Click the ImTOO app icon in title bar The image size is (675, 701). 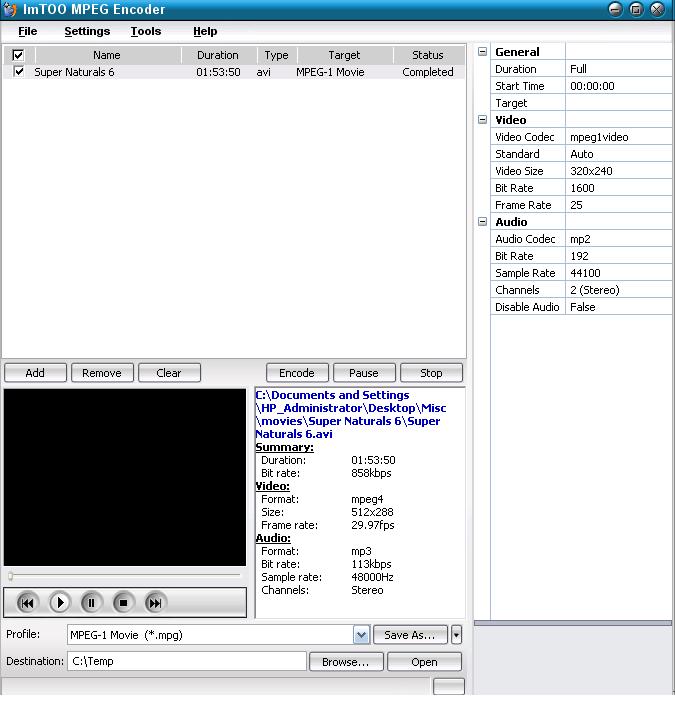coord(10,9)
